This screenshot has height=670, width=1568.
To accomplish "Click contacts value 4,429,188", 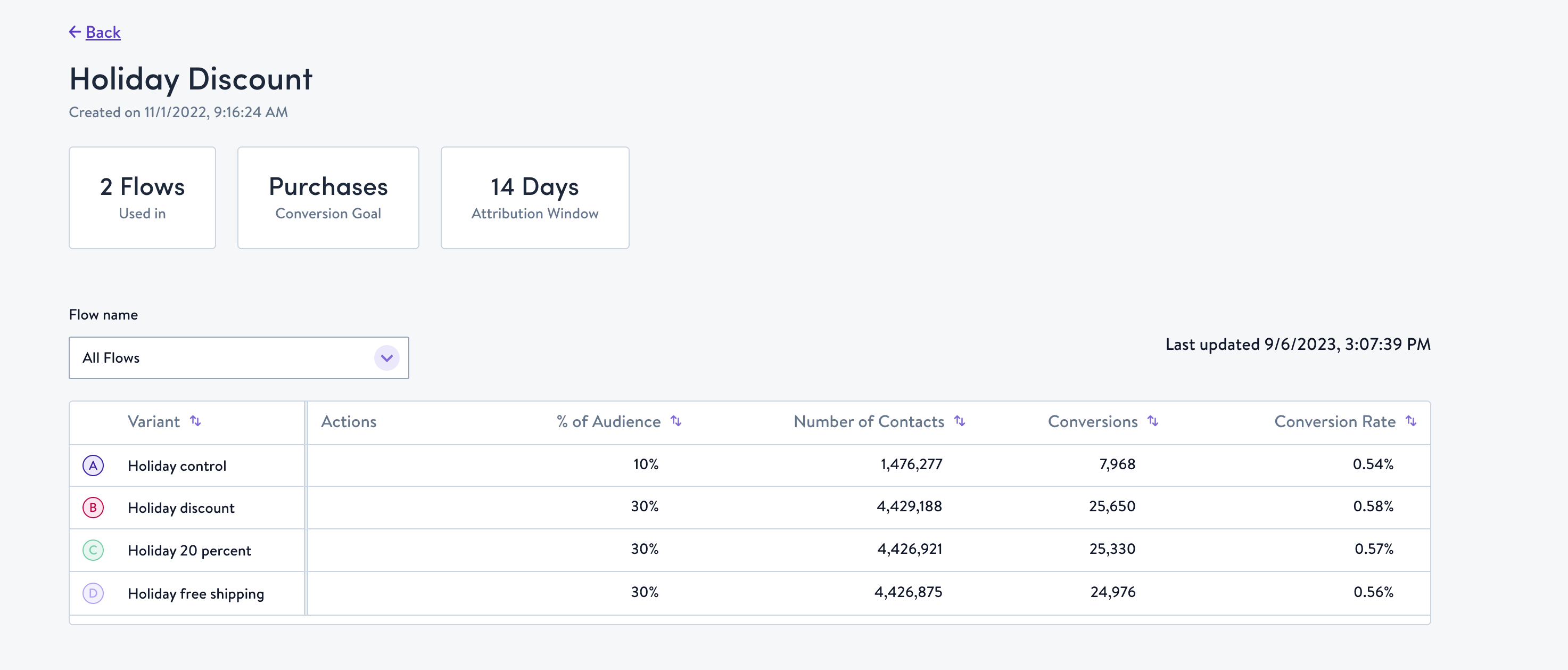I will coord(910,506).
